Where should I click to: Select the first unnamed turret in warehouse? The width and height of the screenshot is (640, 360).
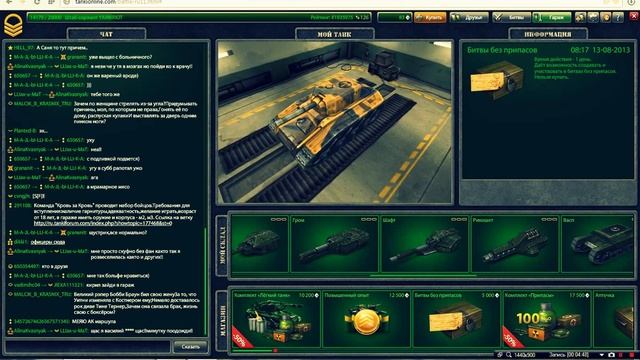(x=260, y=244)
